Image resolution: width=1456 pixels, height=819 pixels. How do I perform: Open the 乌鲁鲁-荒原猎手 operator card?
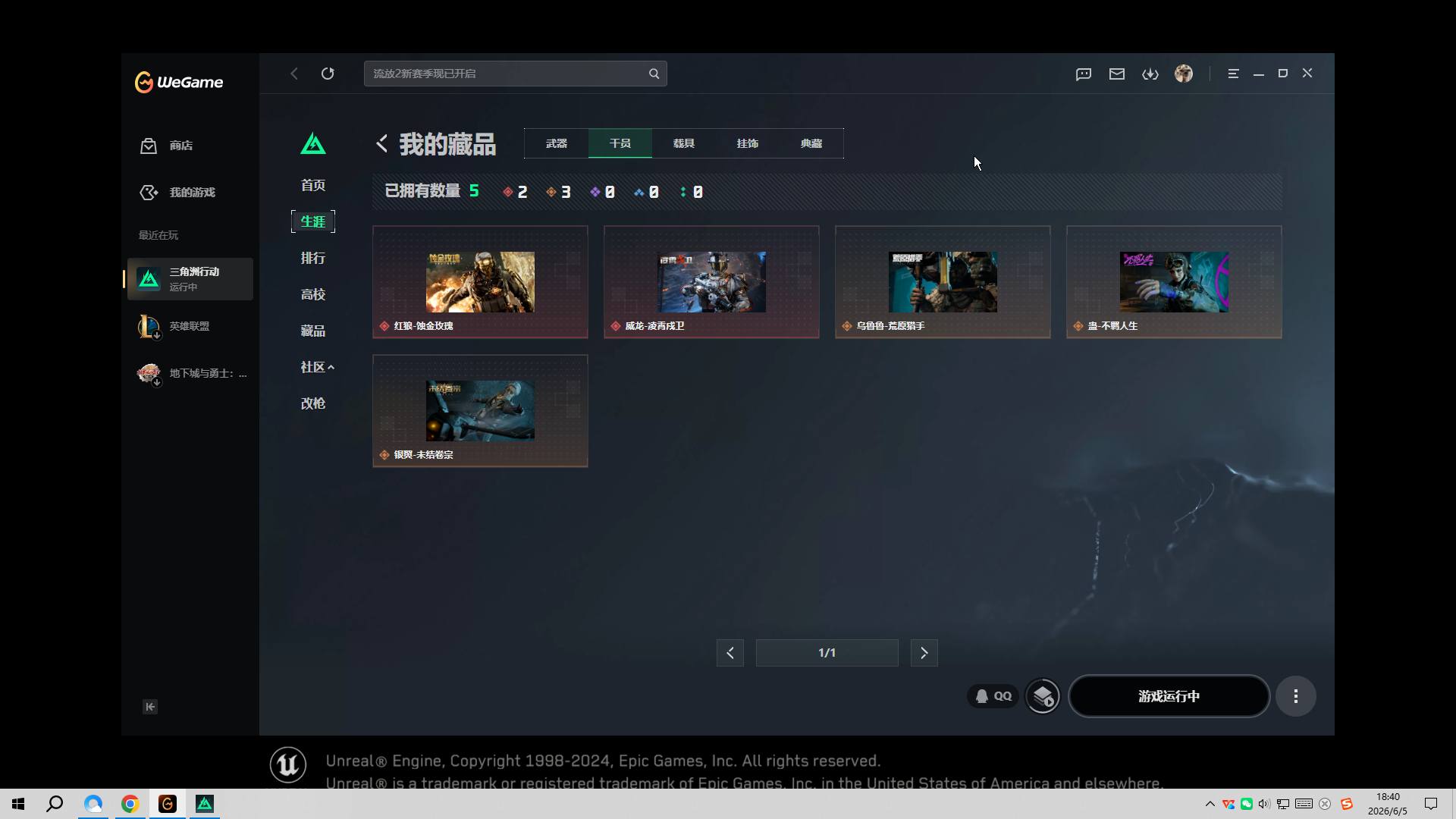pyautogui.click(x=943, y=282)
